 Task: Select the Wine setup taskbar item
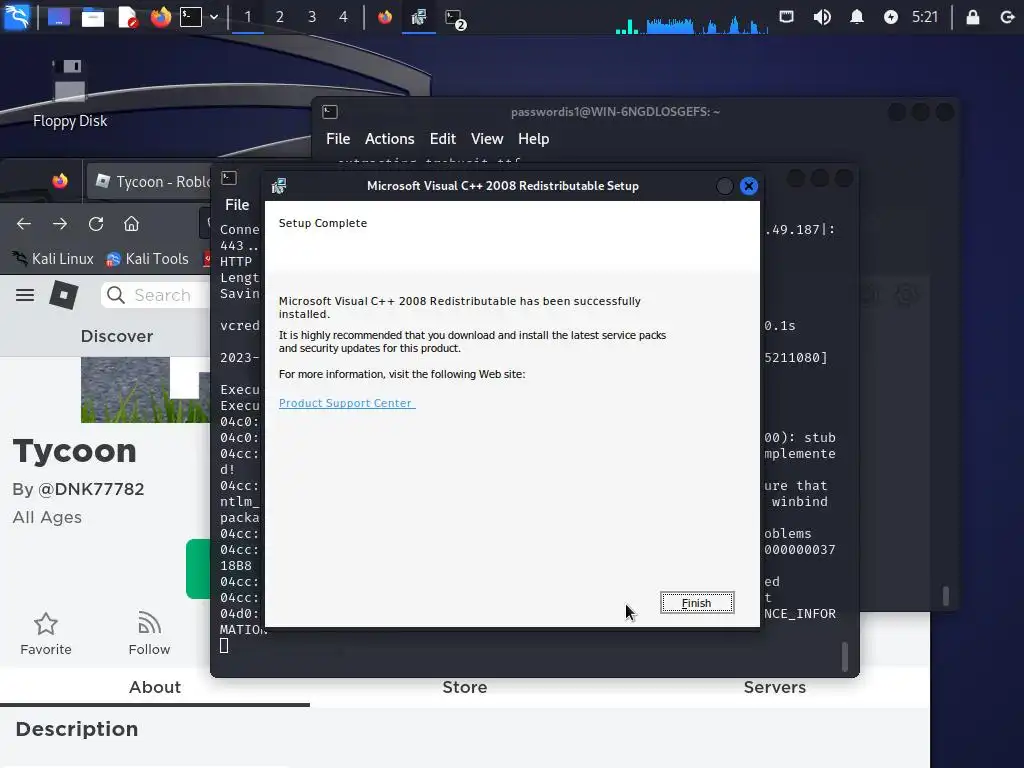[419, 17]
